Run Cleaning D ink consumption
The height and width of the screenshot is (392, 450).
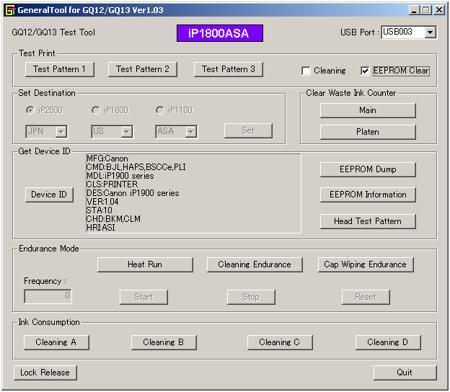point(388,342)
